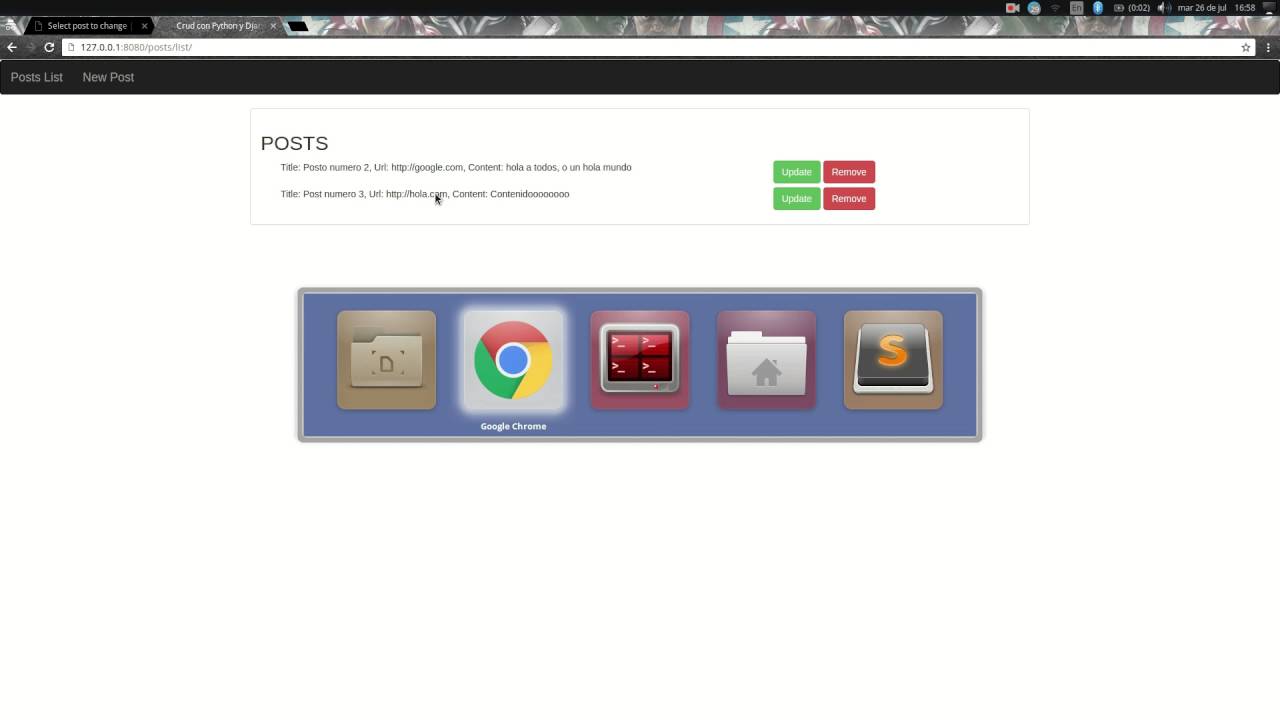Click the red screen recorder tray icon
Viewport: 1280px width, 720px height.
pyautogui.click(x=1012, y=8)
